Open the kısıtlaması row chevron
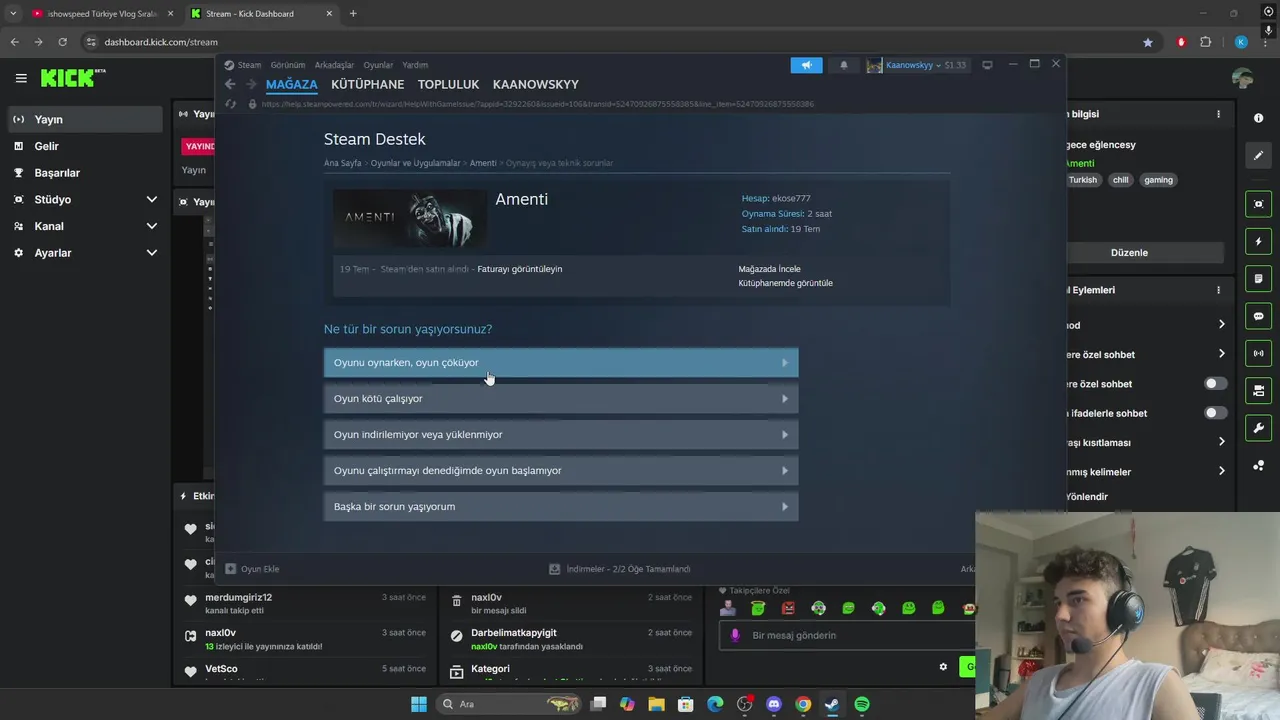 (1221, 442)
